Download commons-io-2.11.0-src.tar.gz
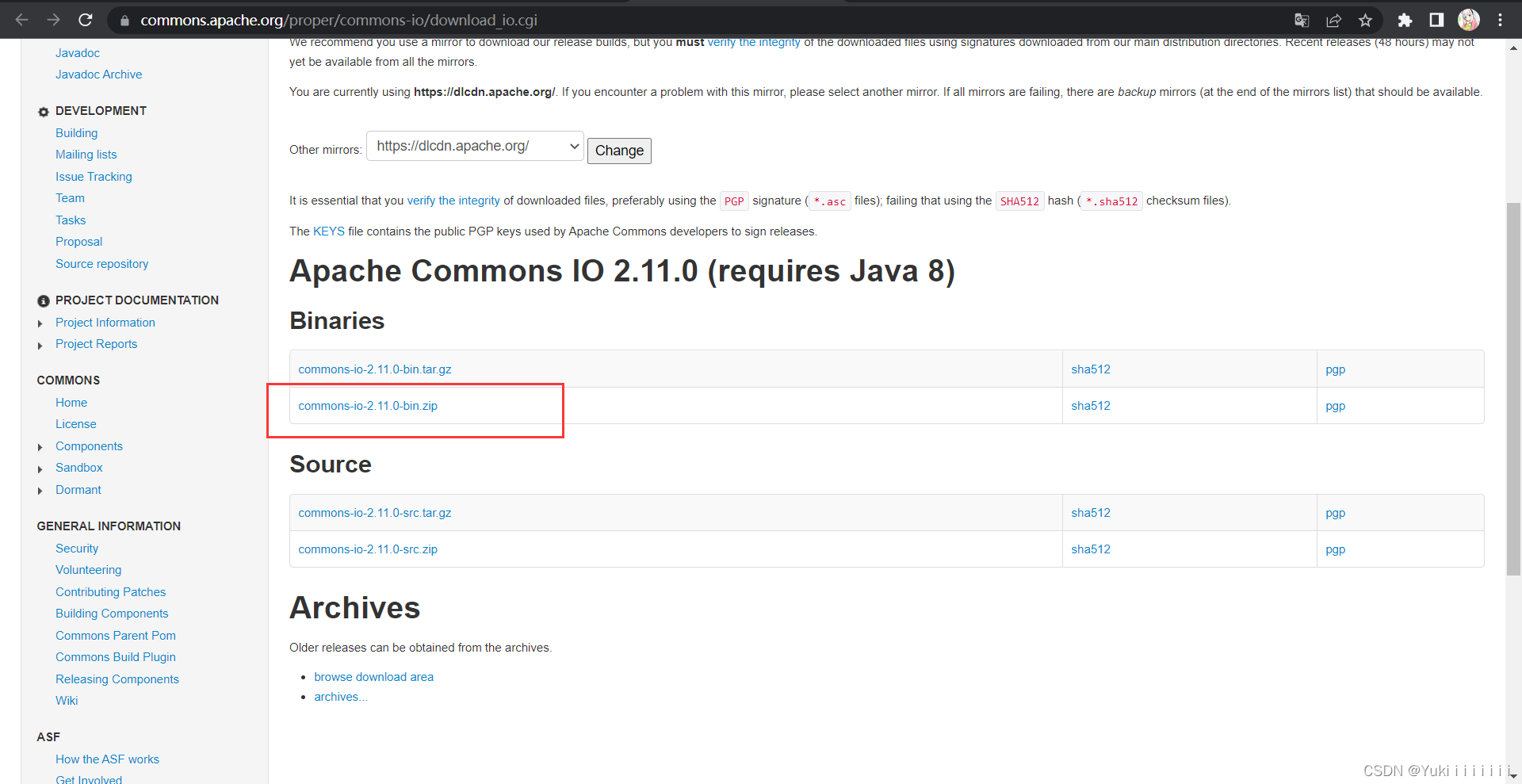 [x=375, y=513]
